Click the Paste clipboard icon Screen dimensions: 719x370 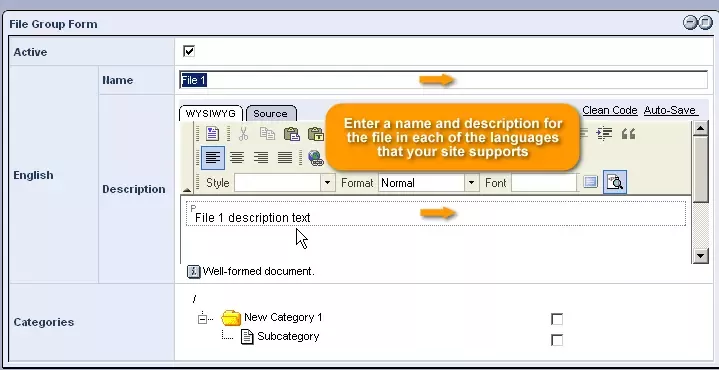point(292,134)
